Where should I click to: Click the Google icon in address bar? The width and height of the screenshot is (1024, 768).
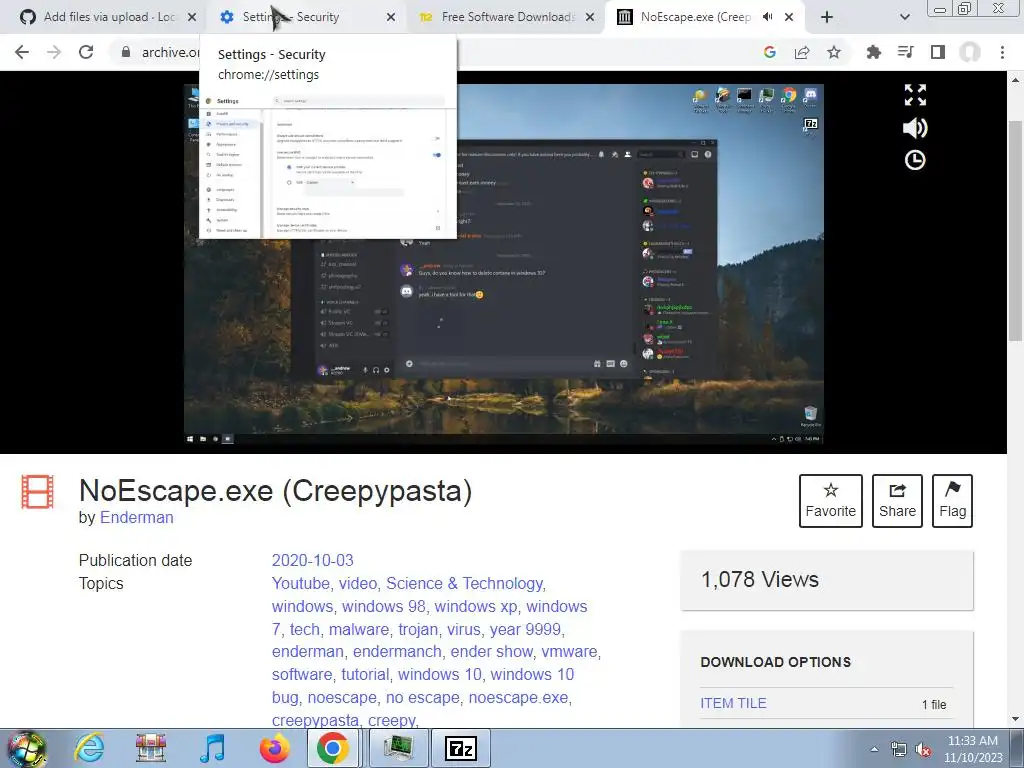770,52
